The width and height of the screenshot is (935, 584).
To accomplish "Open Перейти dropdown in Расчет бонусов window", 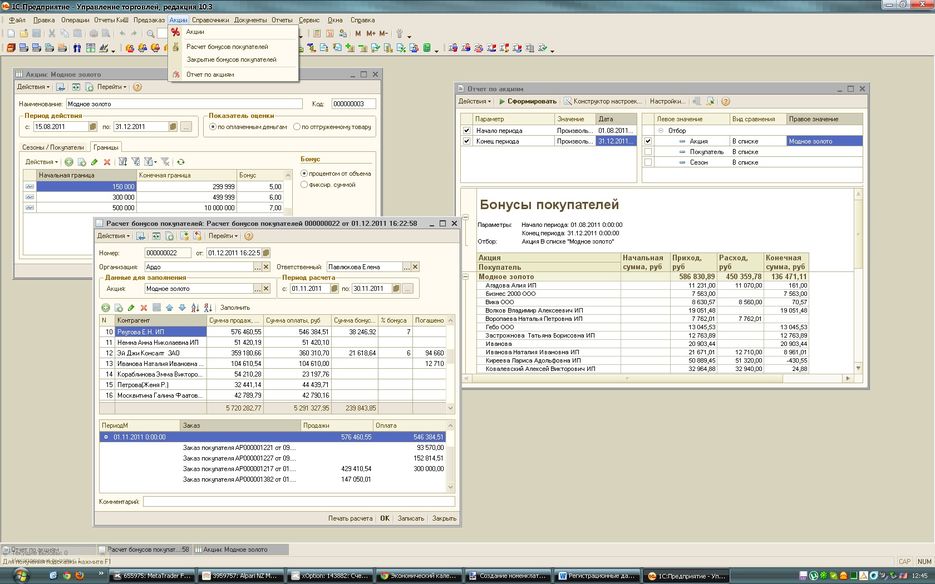I will [222, 236].
